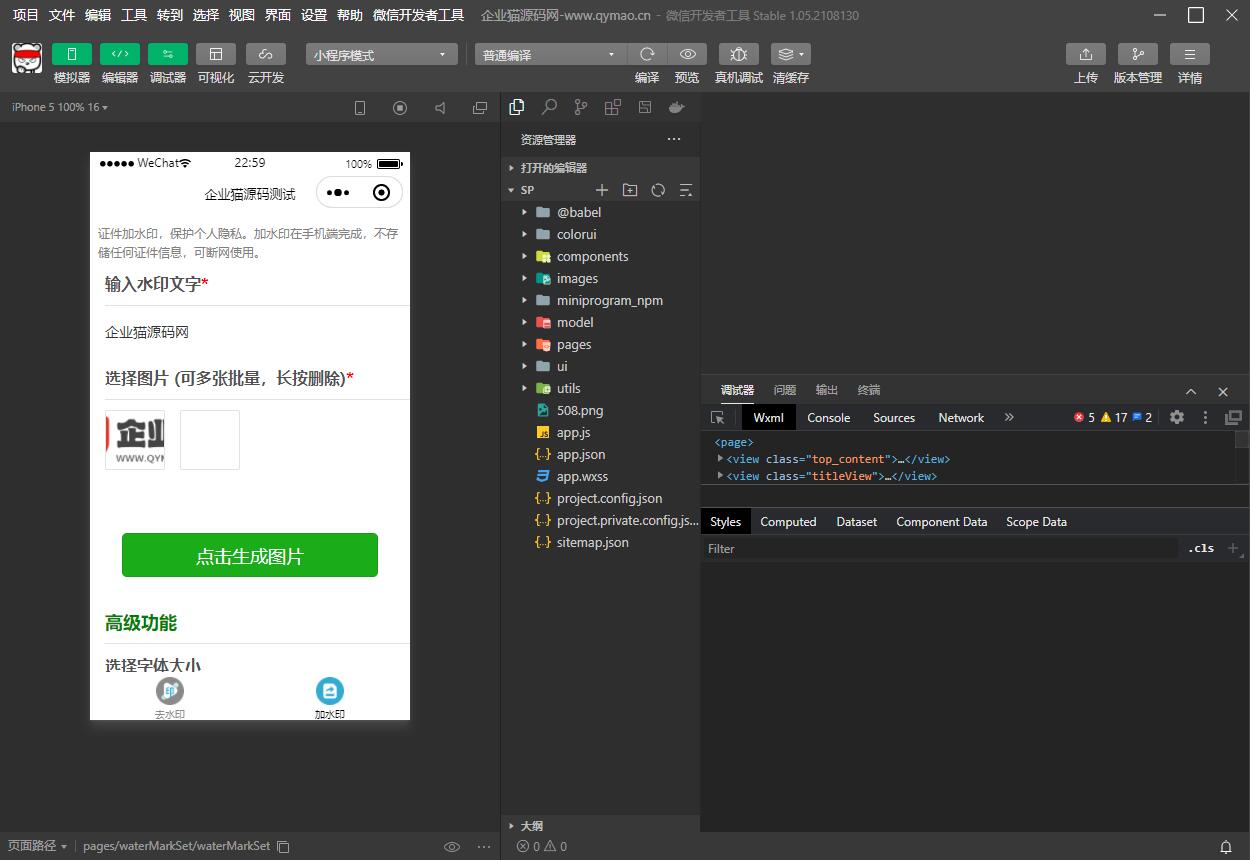Open the 小程序模式 dropdown
The height and width of the screenshot is (860, 1250).
380,54
